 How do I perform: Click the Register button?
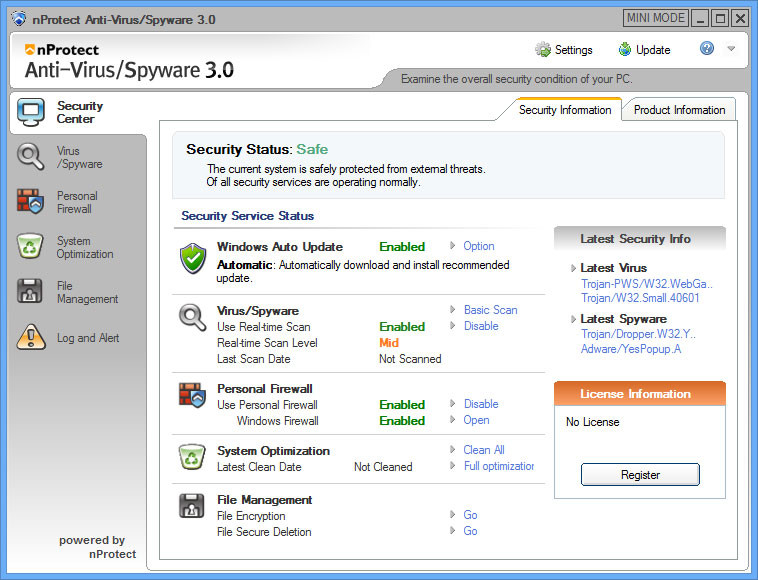640,475
